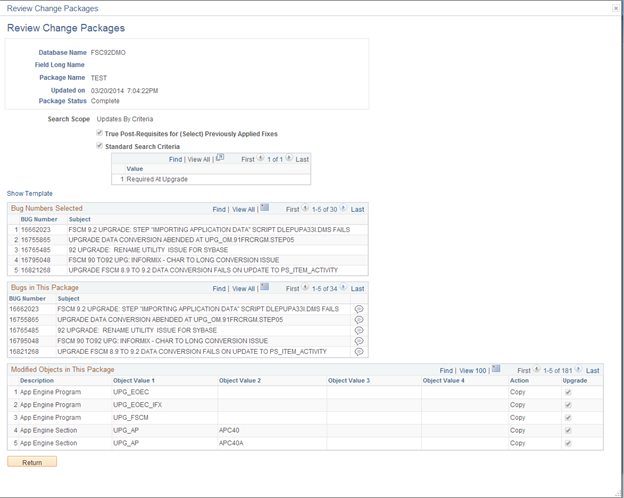This screenshot has width=624, height=498.
Task: Click Find in Modified Objects grid
Action: tap(447, 371)
